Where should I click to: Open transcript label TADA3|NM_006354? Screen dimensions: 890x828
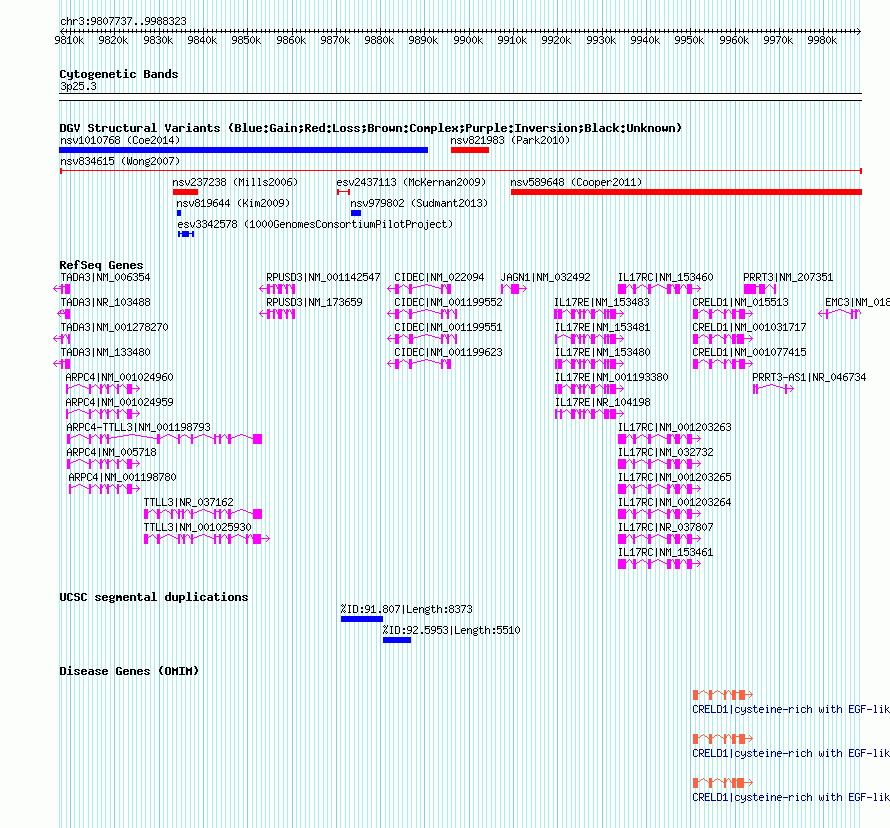click(105, 278)
